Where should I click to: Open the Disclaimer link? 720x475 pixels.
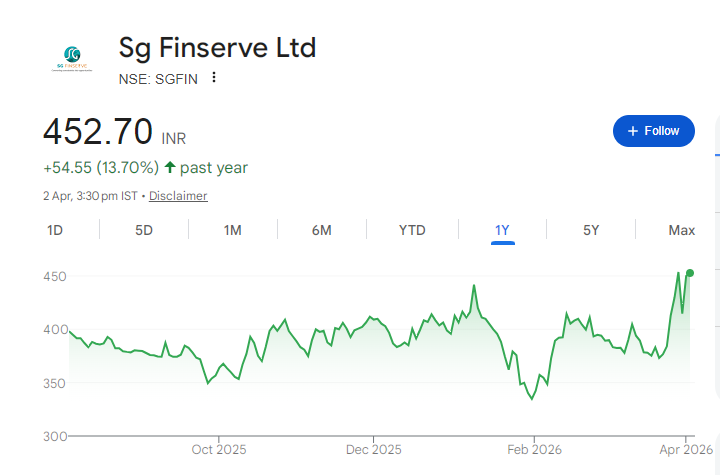(x=178, y=196)
